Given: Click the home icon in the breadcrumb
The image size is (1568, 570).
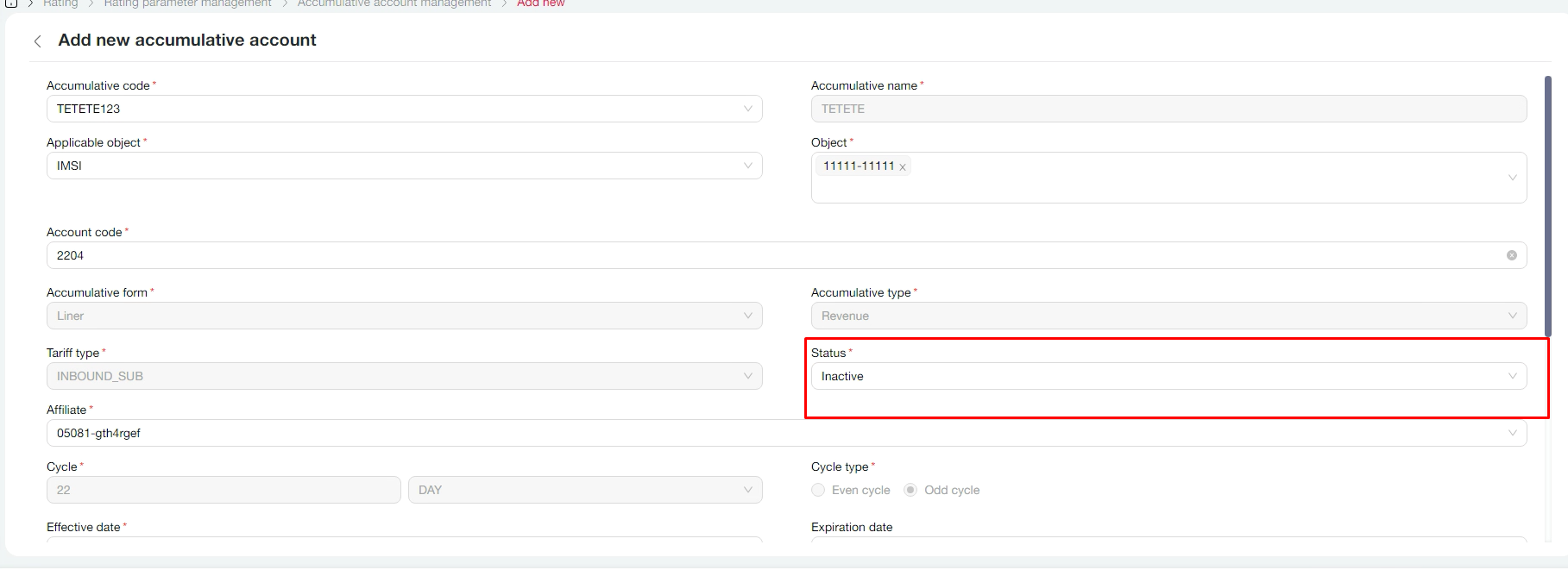Looking at the screenshot, I should pyautogui.click(x=11, y=3).
